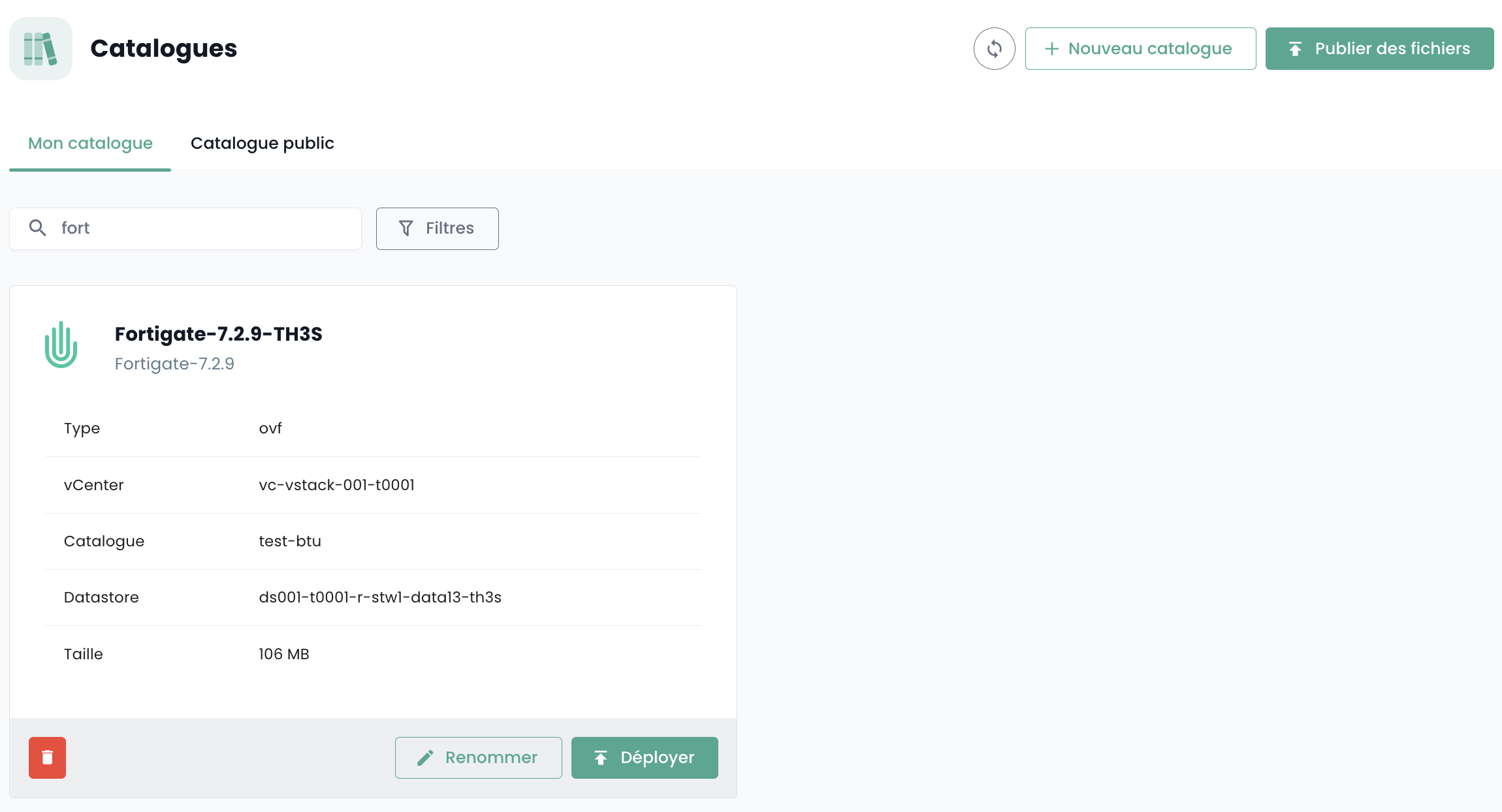Click the Catalogues books logo icon
Image resolution: width=1502 pixels, height=812 pixels.
click(40, 49)
